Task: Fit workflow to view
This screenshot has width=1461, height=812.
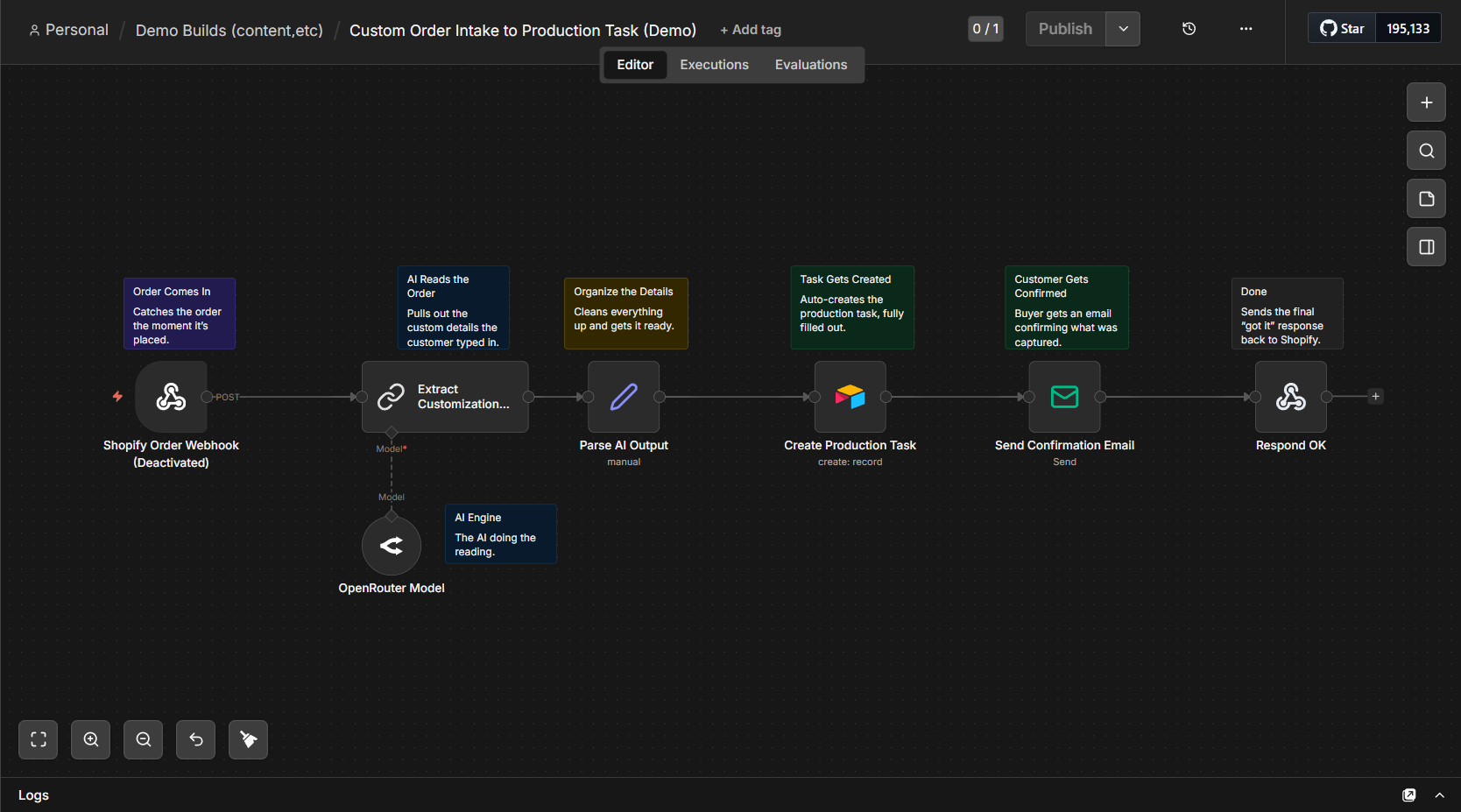Action: click(39, 739)
